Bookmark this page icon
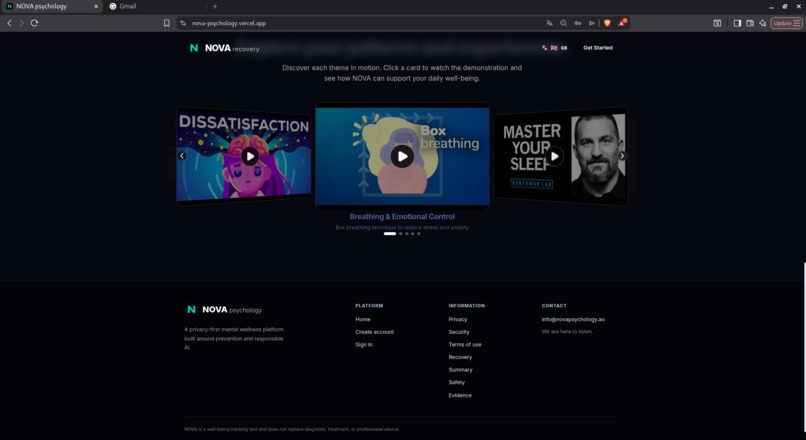 [167, 23]
